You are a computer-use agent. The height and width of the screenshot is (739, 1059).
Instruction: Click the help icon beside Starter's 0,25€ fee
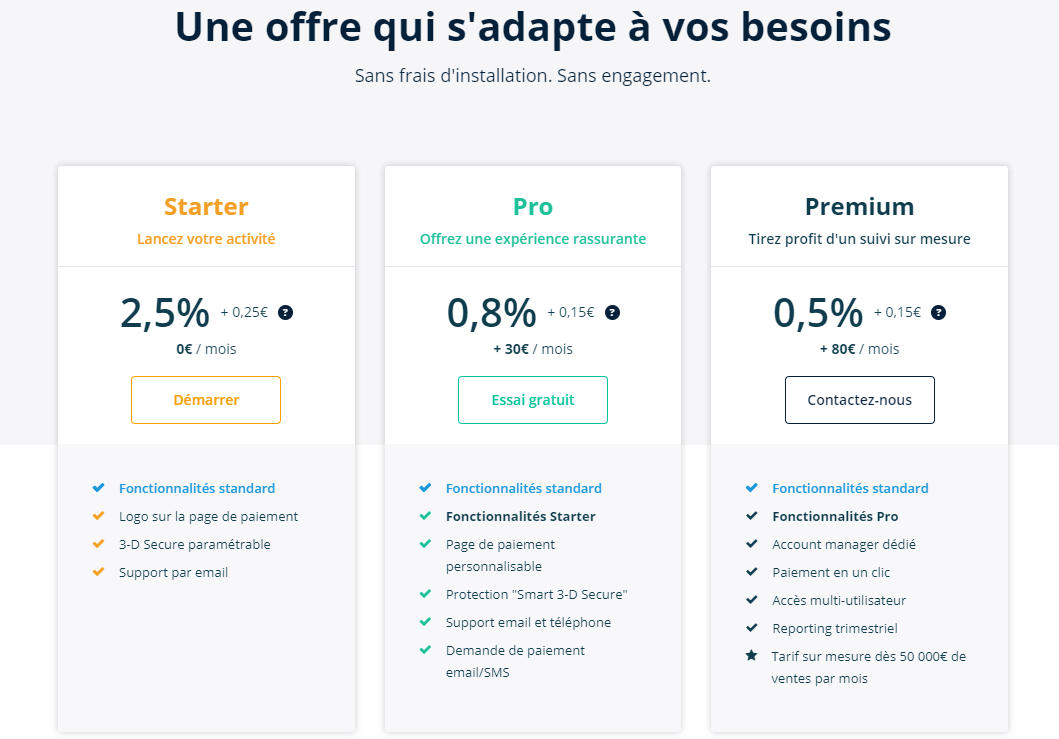285,312
